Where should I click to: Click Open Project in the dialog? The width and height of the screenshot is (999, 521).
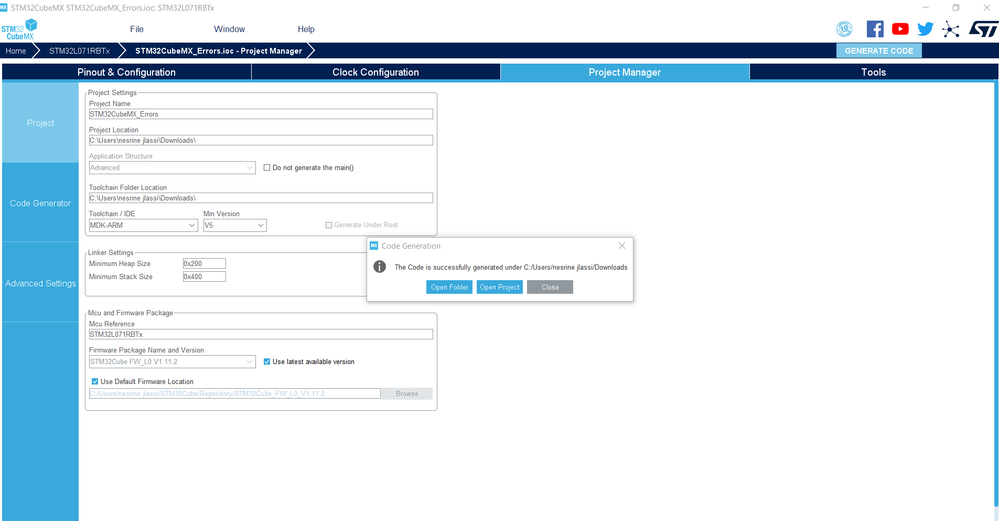[500, 287]
